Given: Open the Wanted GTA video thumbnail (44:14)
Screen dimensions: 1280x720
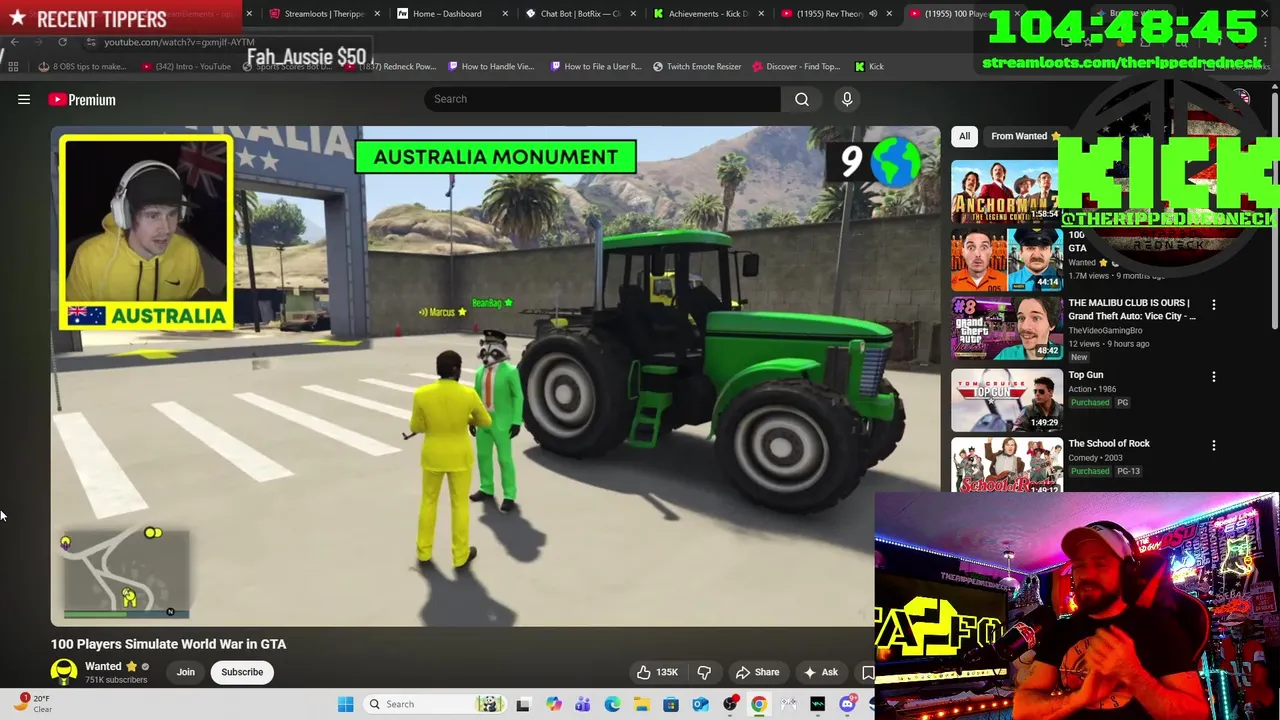Looking at the screenshot, I should pyautogui.click(x=1006, y=259).
